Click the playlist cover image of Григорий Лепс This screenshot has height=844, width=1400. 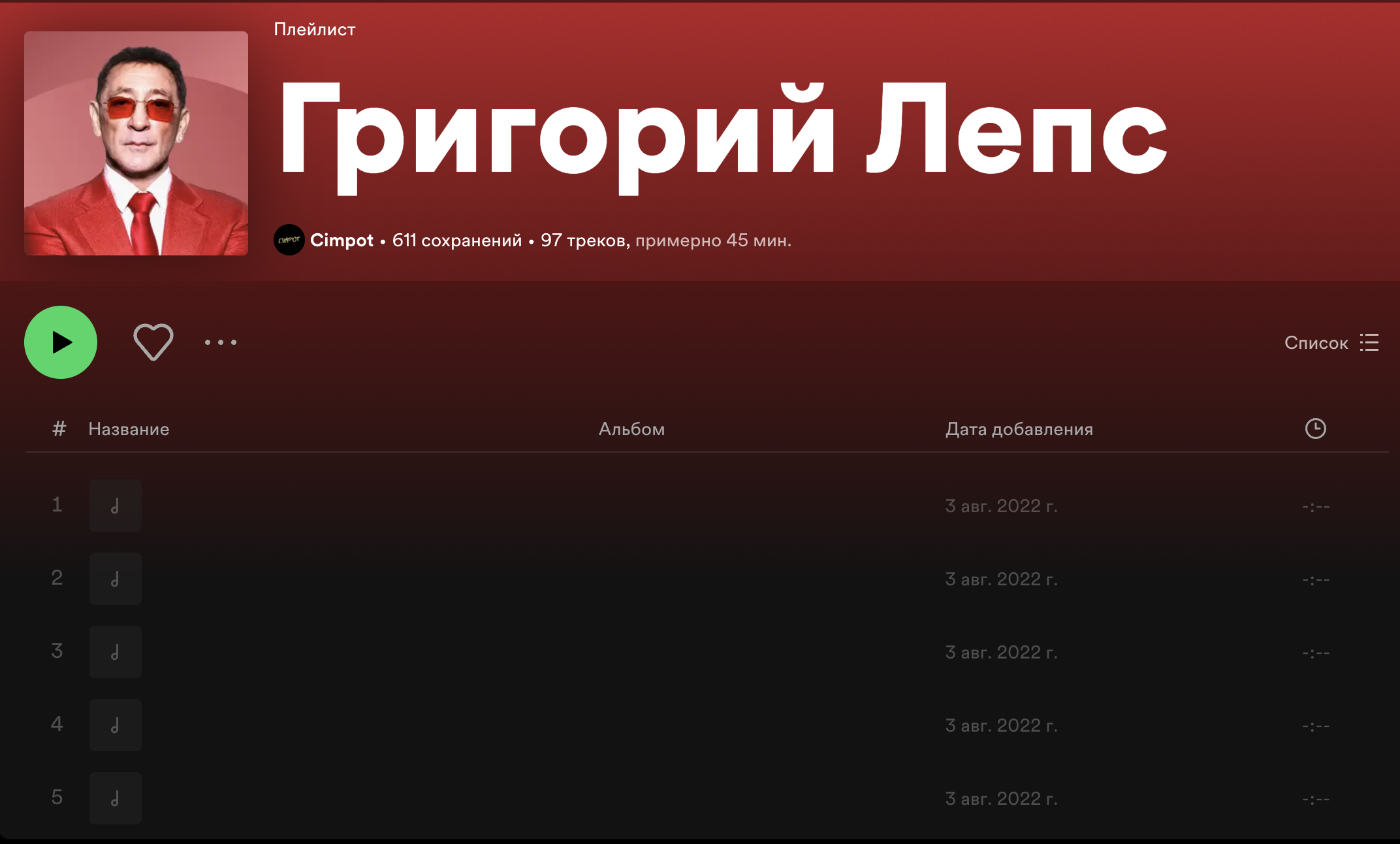(136, 144)
